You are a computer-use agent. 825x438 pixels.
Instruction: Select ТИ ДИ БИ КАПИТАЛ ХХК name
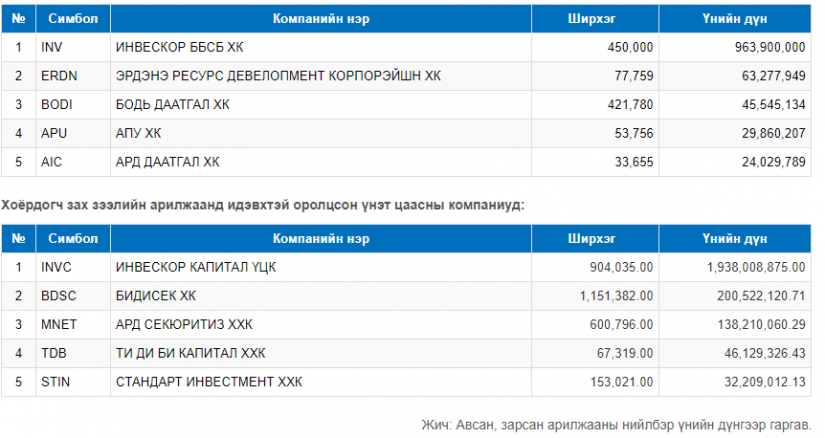point(190,353)
